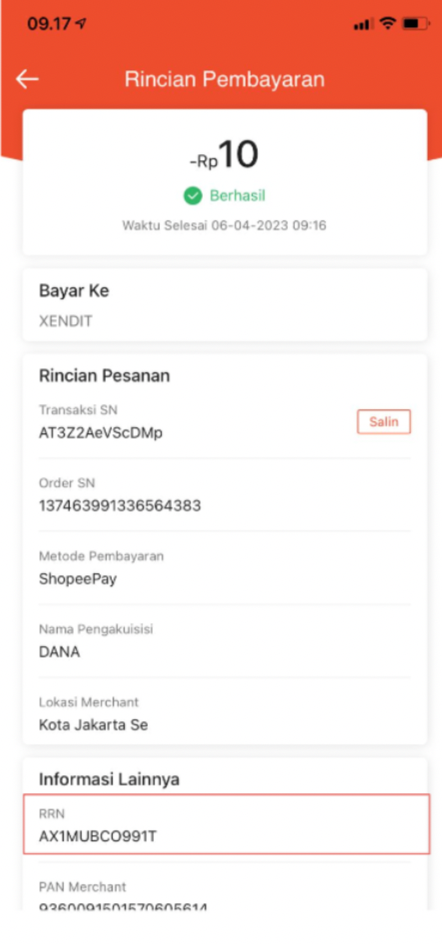This screenshot has height=944, width=442.
Task: Select the Transaksi SN value AT3Z2AeVScDMp
Action: click(x=101, y=432)
